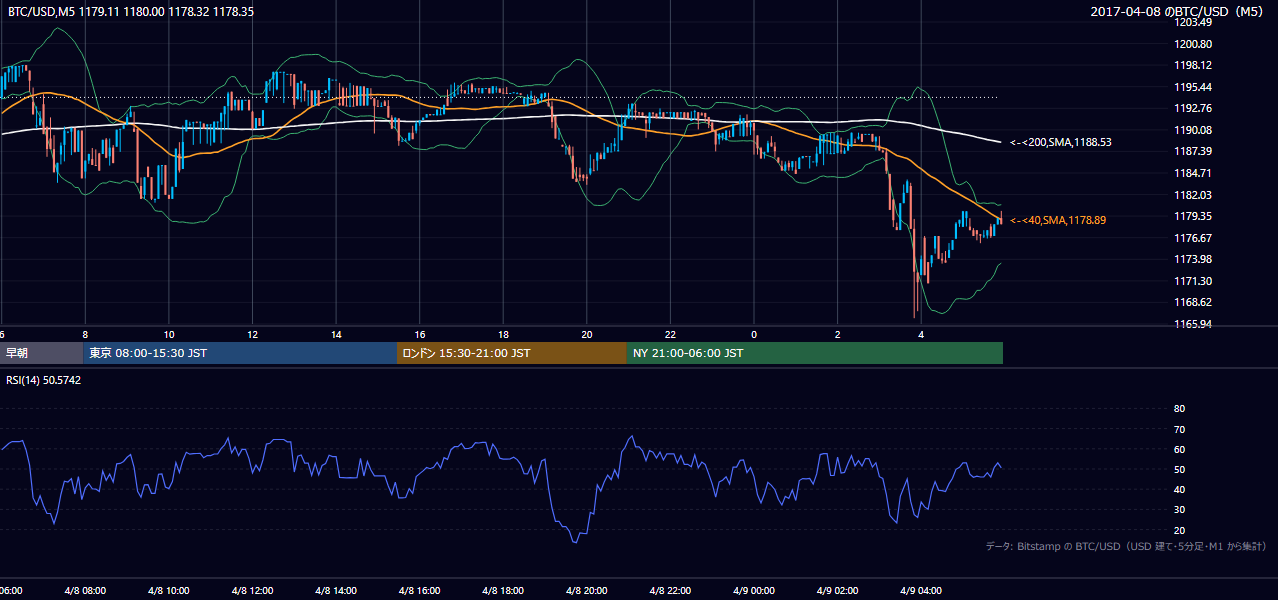Click RSI scale label 30
The image size is (1278, 600).
point(1179,510)
